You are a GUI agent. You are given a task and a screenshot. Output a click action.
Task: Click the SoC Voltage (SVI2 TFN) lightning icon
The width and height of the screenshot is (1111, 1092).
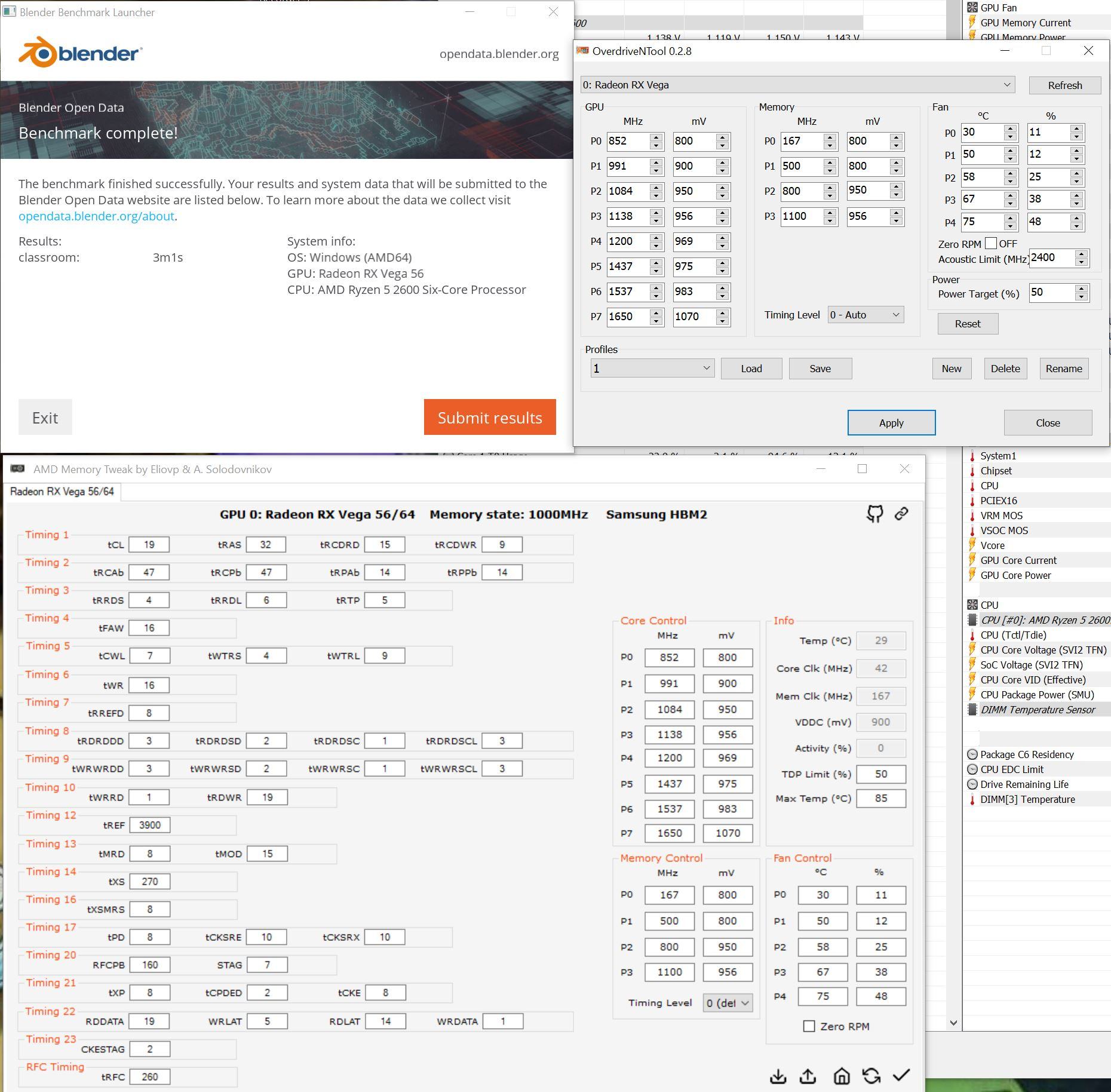coord(972,665)
